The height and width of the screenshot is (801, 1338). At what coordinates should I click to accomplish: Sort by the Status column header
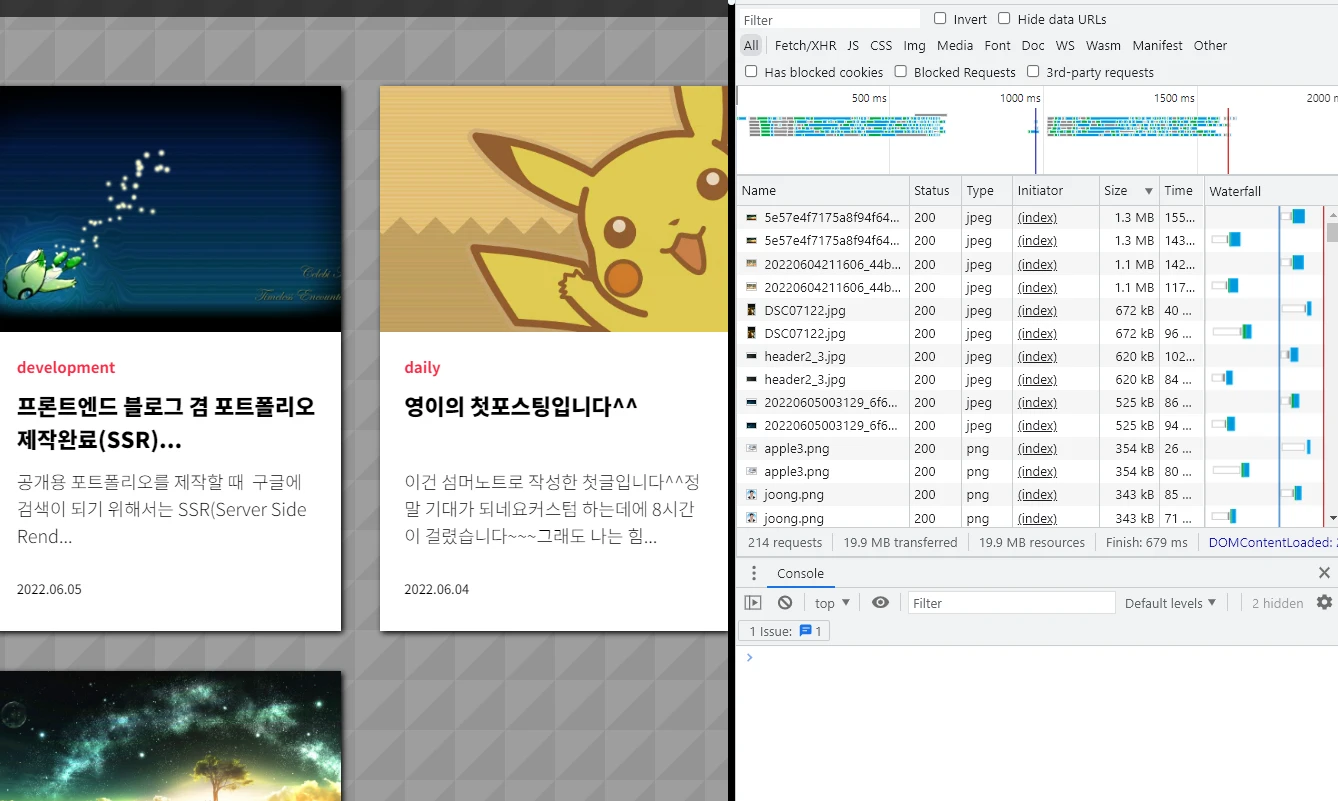click(934, 190)
